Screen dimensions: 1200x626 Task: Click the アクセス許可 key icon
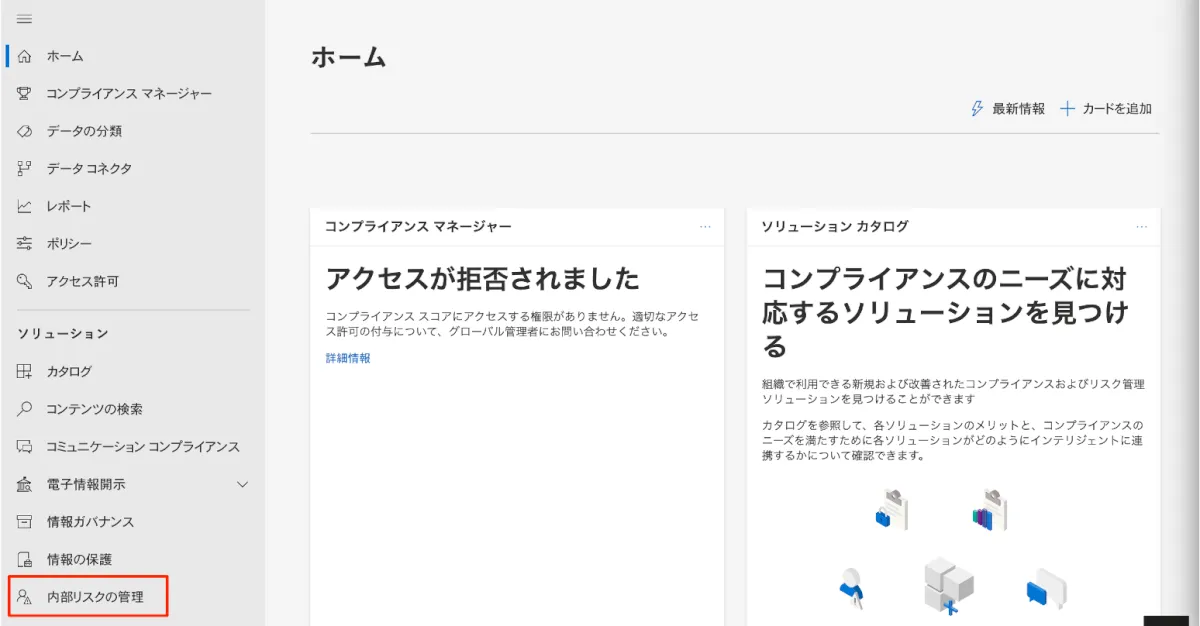[25, 281]
